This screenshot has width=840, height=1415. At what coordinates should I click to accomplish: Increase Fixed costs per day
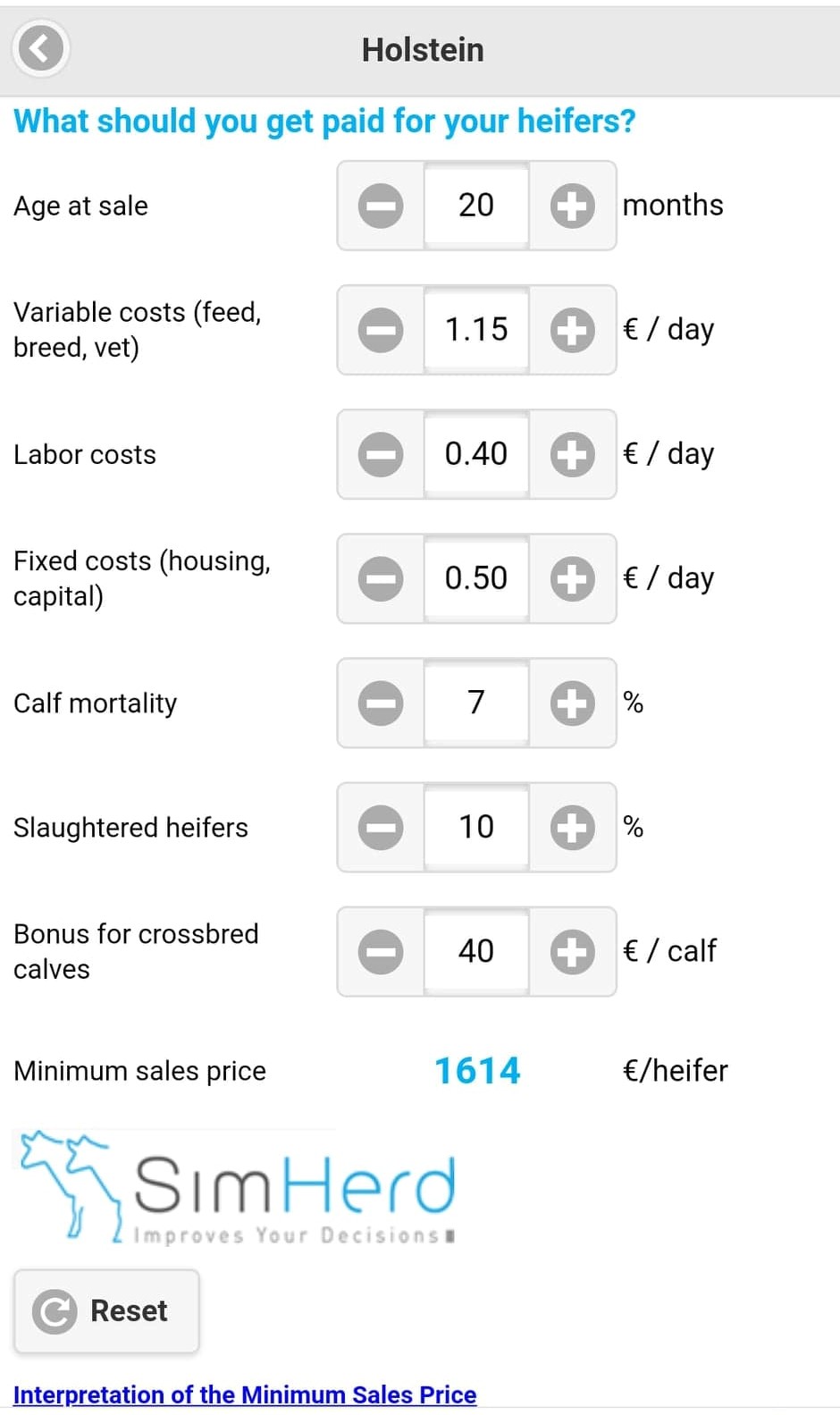point(572,578)
